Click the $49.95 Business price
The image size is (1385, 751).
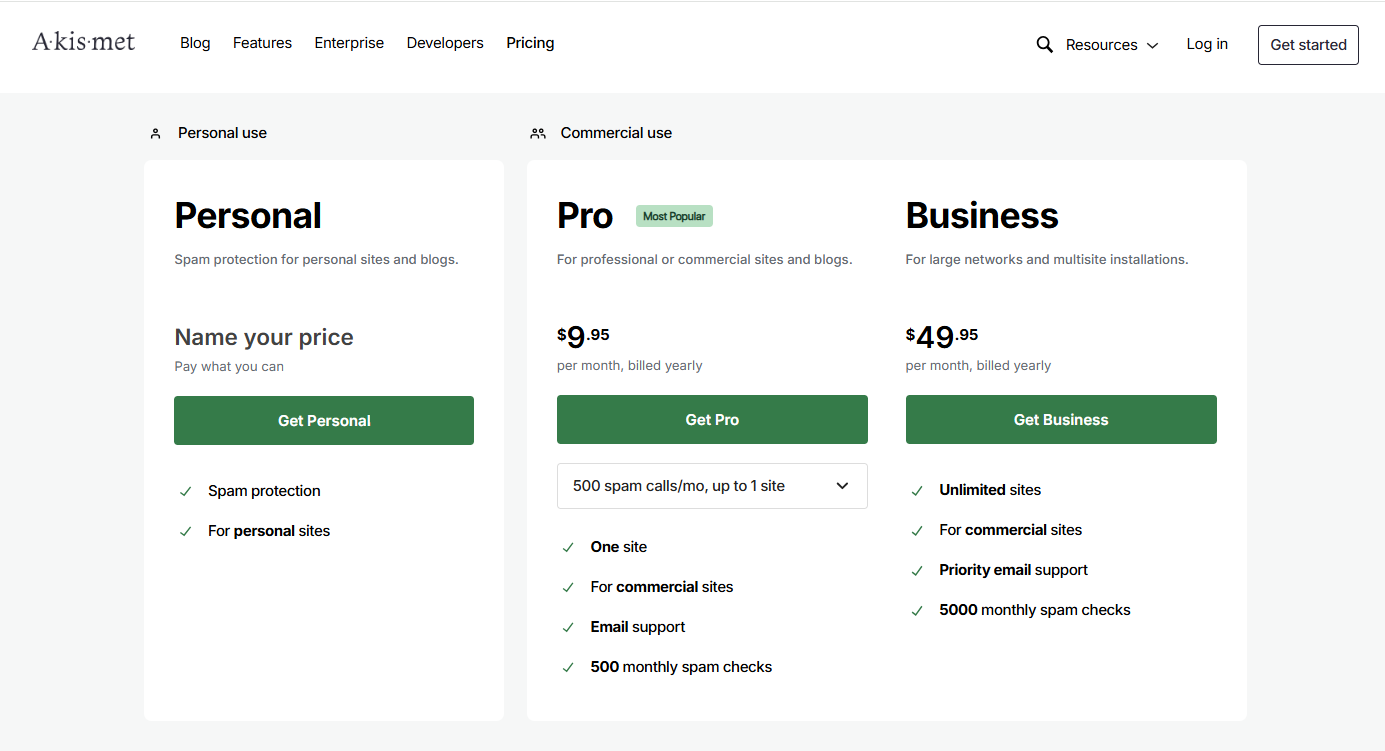[942, 337]
